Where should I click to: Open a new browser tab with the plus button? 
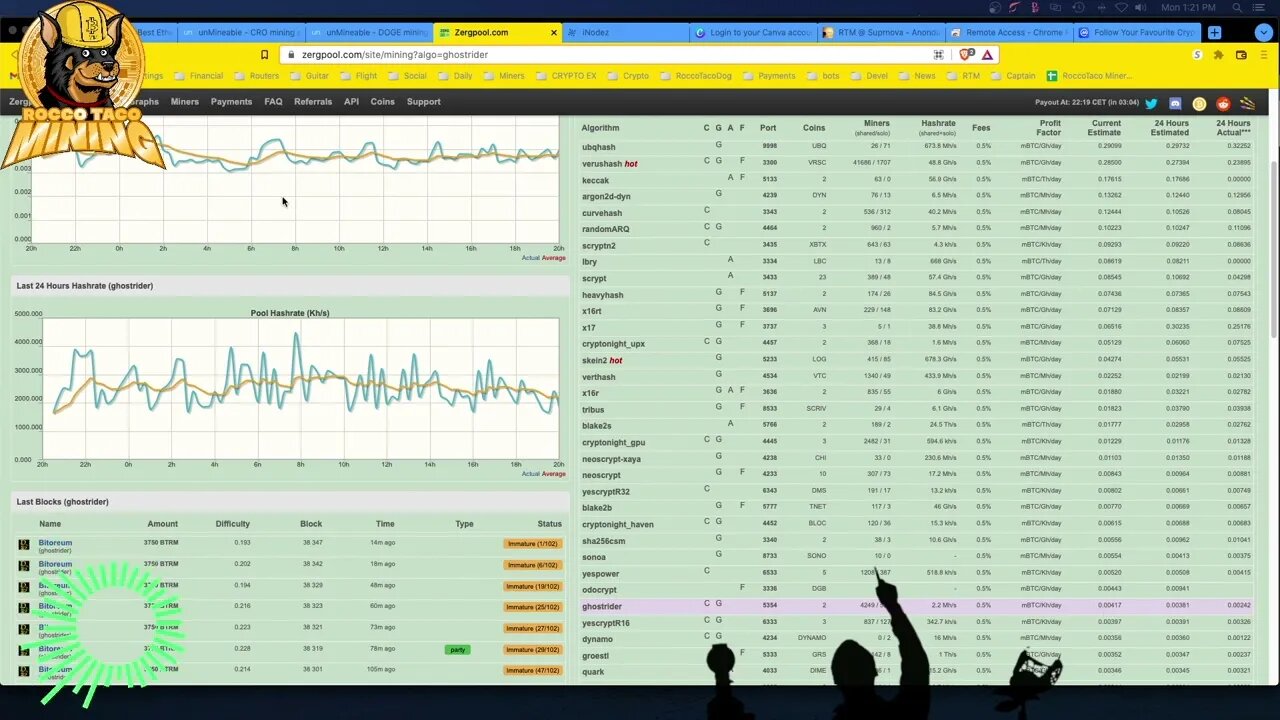coord(1215,32)
